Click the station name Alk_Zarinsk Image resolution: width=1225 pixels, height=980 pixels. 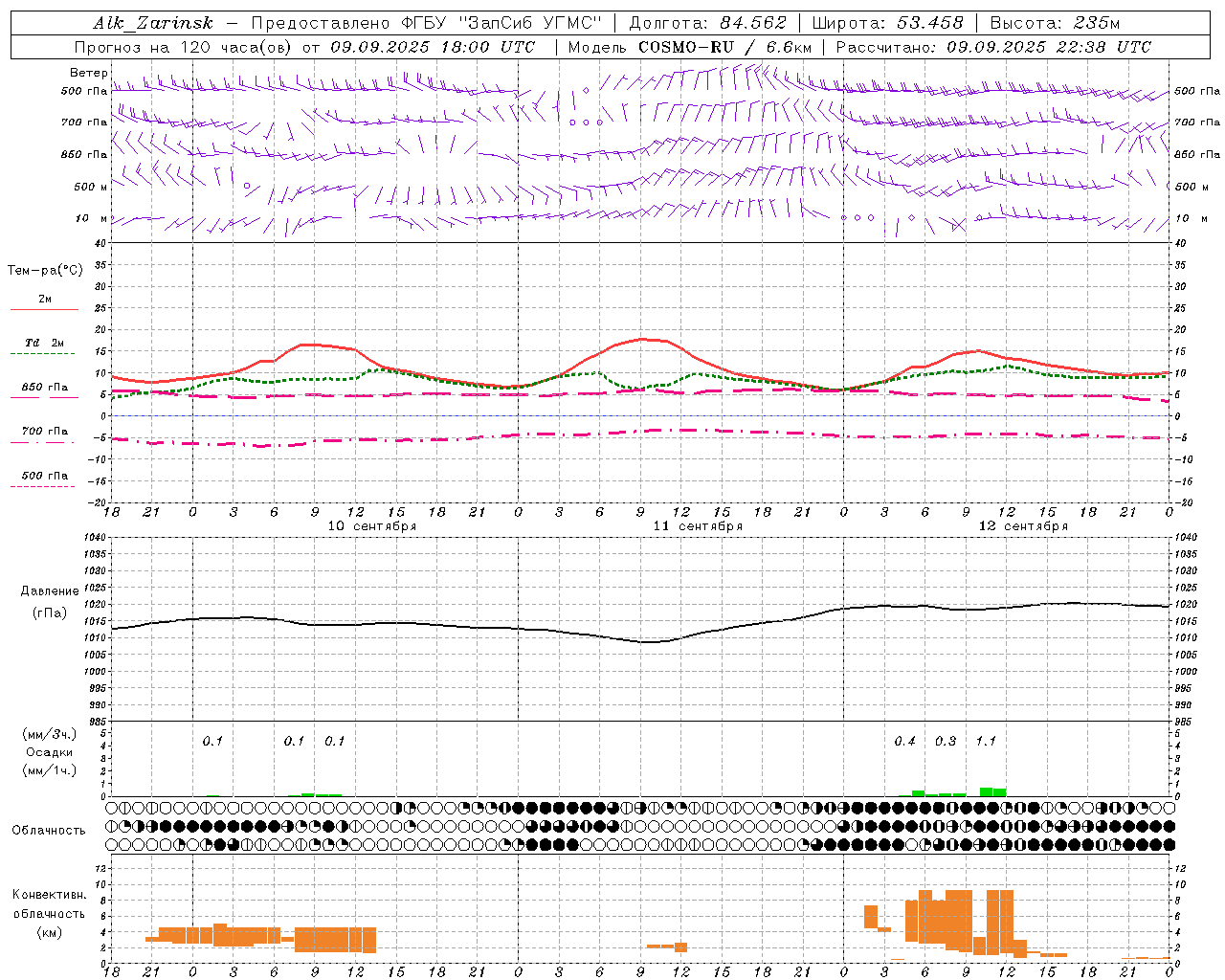pyautogui.click(x=153, y=23)
